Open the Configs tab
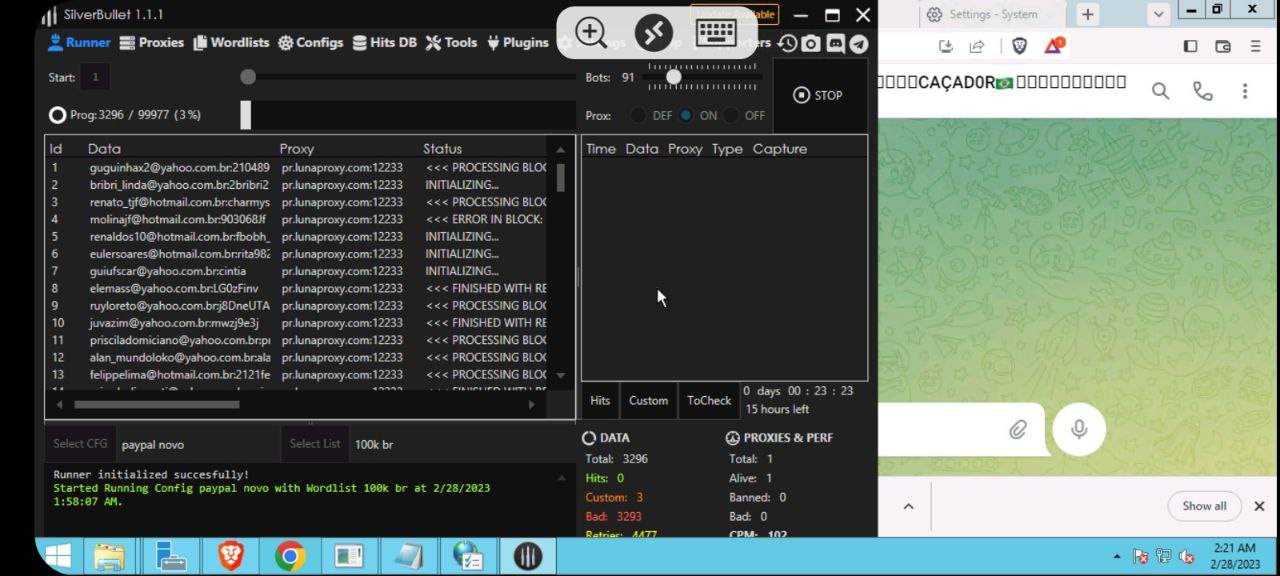 (311, 43)
